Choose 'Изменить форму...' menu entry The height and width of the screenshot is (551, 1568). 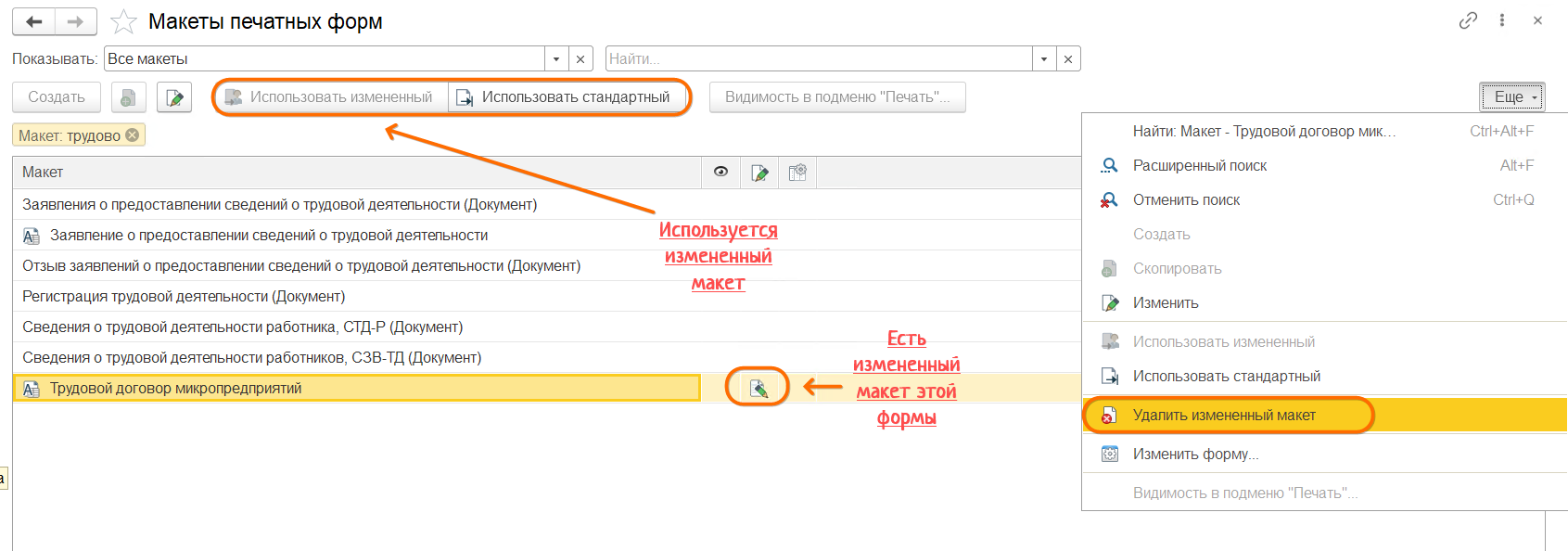click(x=1324, y=455)
